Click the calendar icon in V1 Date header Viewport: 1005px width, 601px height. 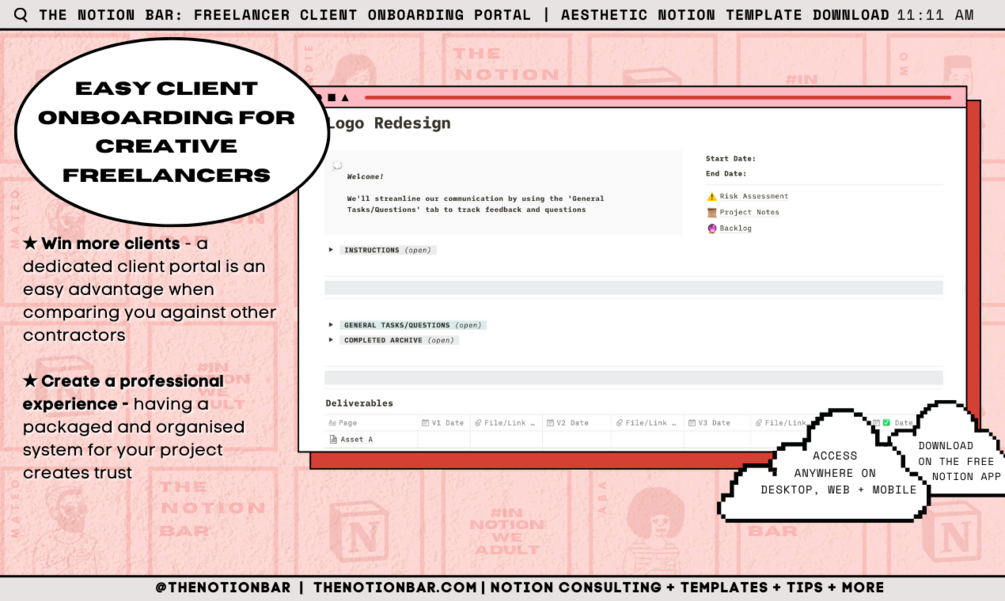[x=425, y=423]
